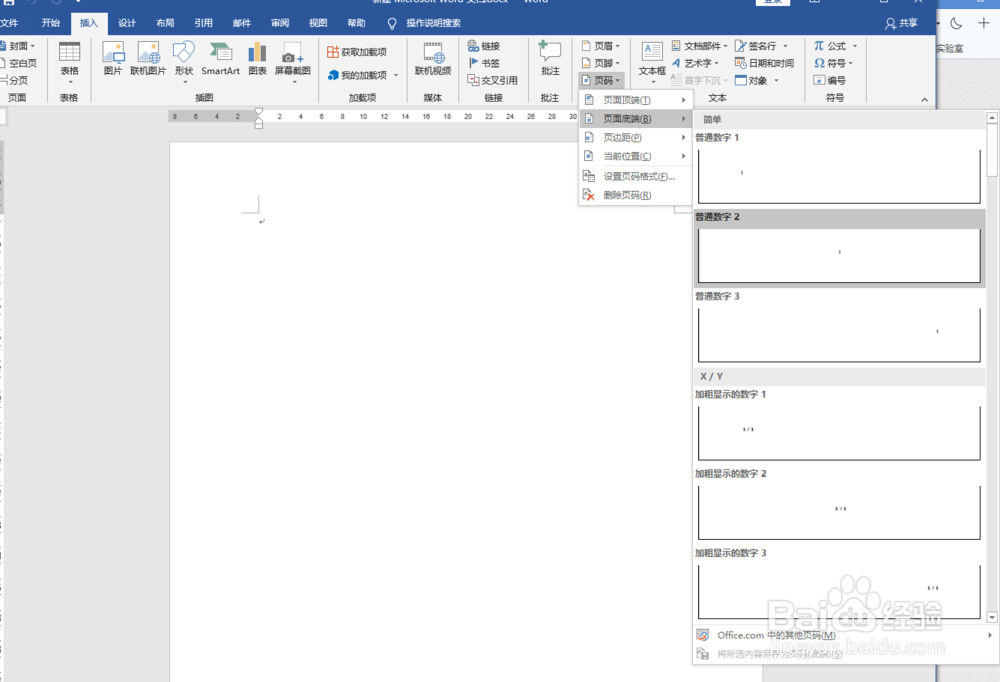Choose 加粗显示的数字 3 style

click(839, 584)
